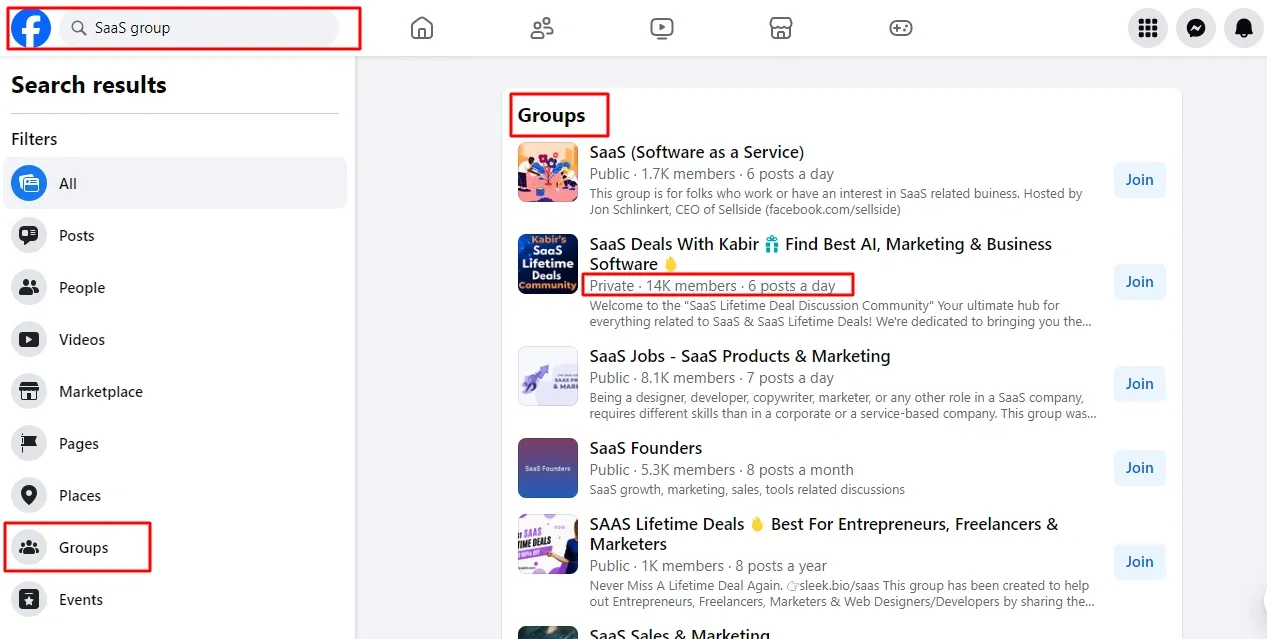This screenshot has height=639, width=1267.
Task: Join the SaaS Founders group
Action: (x=1139, y=468)
